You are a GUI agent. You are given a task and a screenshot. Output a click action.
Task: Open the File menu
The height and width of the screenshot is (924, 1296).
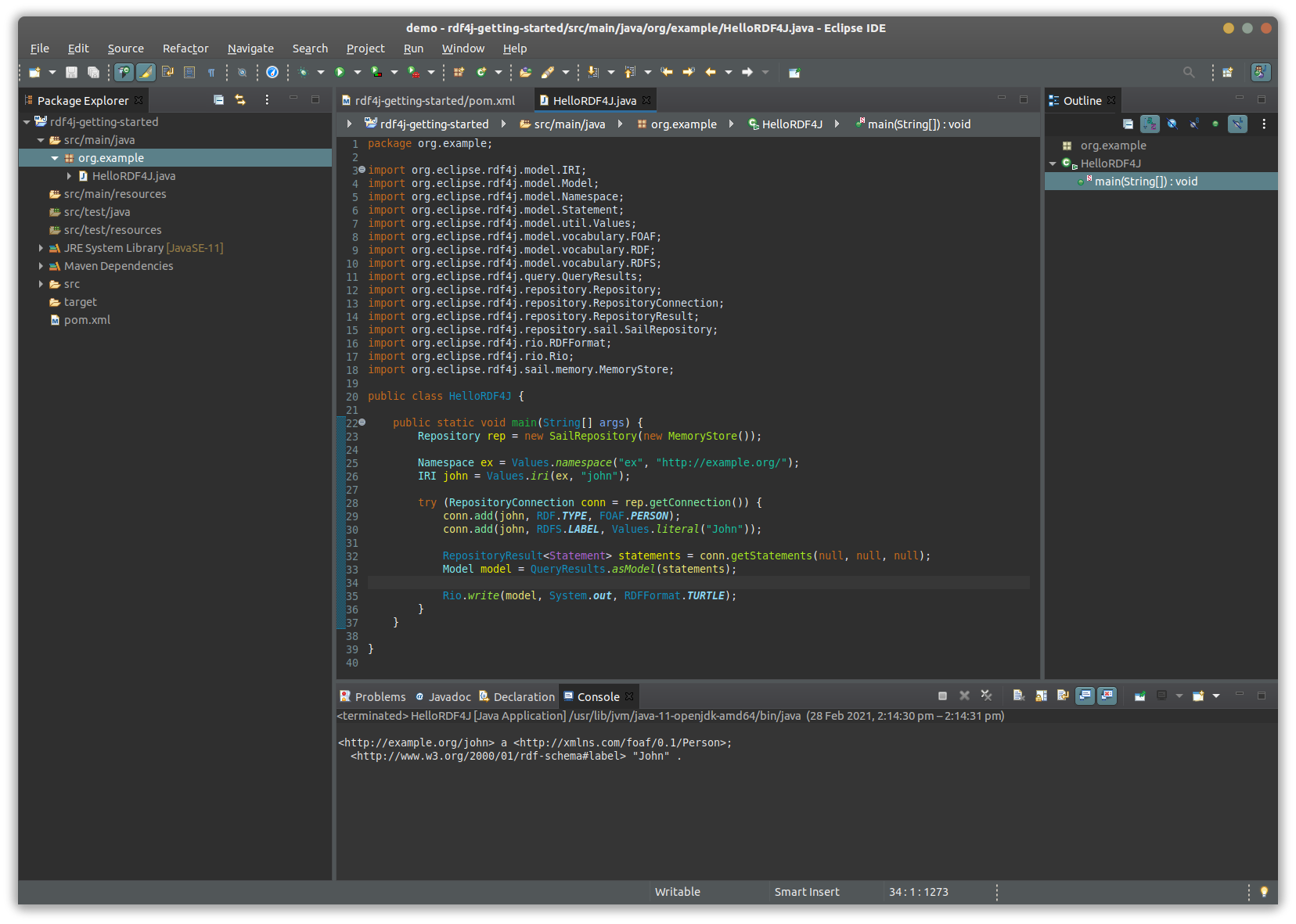click(40, 49)
